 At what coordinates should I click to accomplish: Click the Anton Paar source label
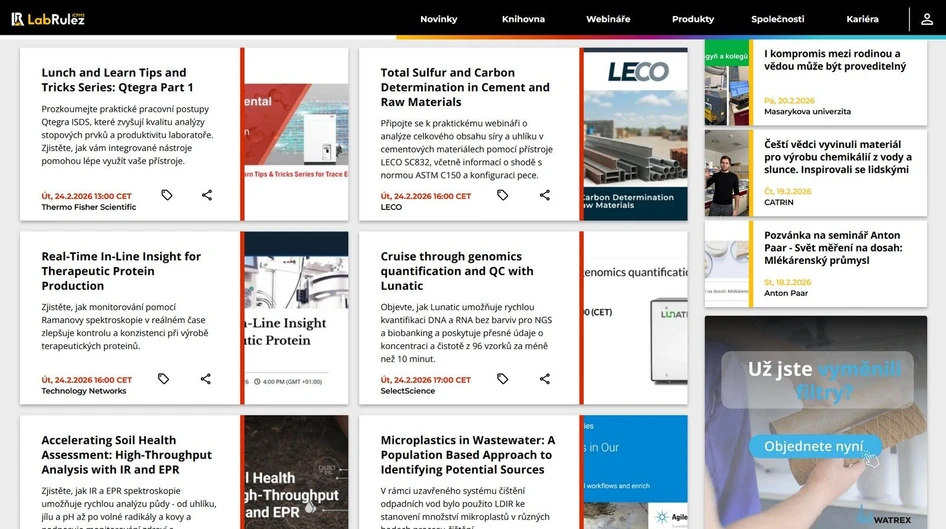coord(786,293)
